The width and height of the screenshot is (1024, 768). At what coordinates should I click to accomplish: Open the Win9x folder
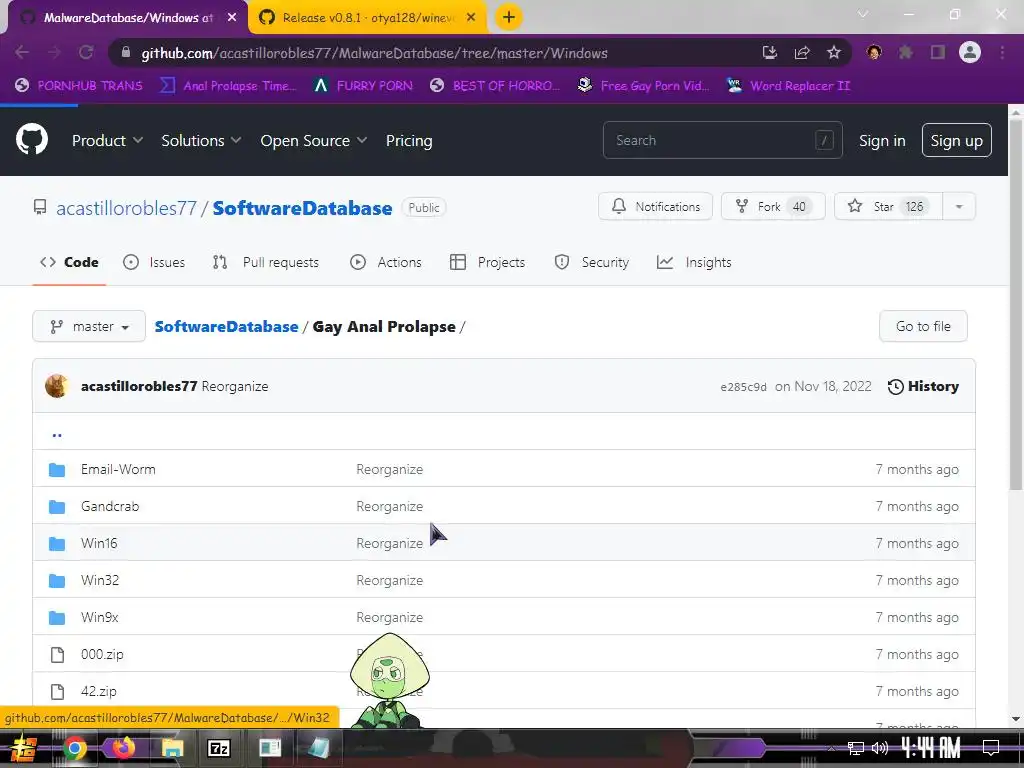coord(99,617)
